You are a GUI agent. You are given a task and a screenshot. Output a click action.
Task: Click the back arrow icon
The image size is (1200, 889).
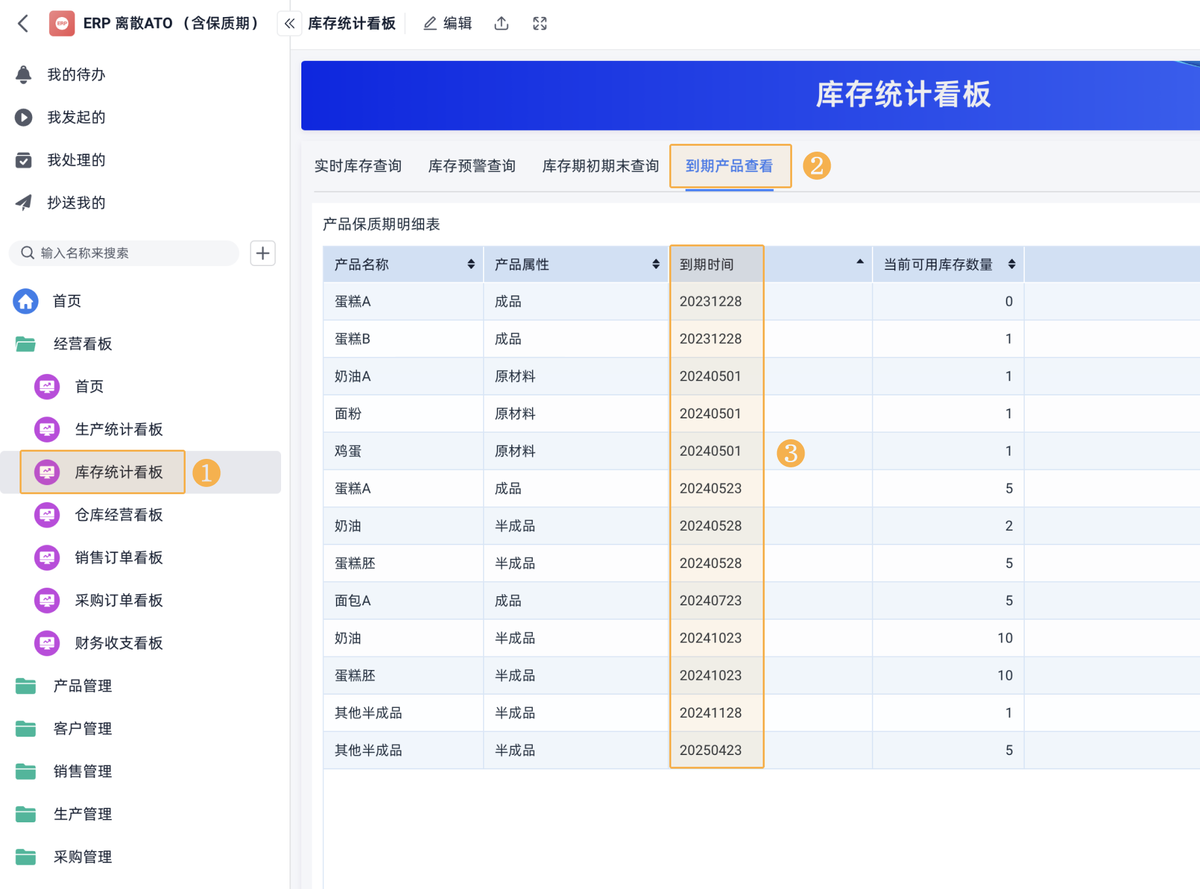23,23
